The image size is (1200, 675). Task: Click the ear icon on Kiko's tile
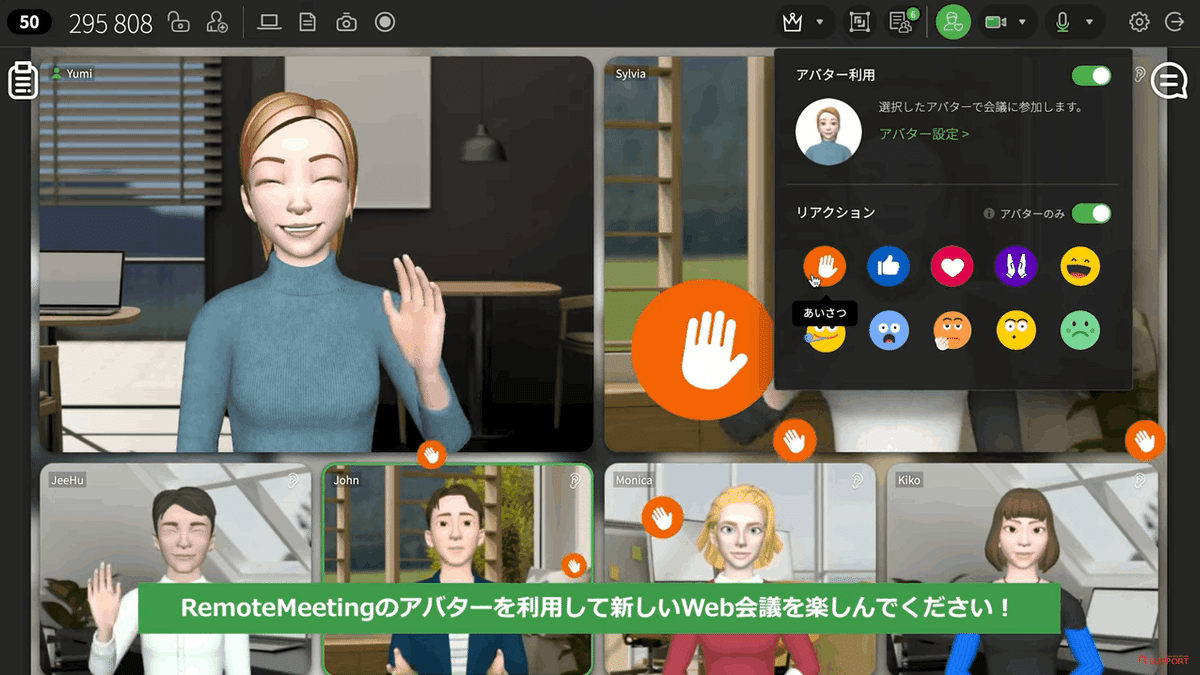[1139, 480]
